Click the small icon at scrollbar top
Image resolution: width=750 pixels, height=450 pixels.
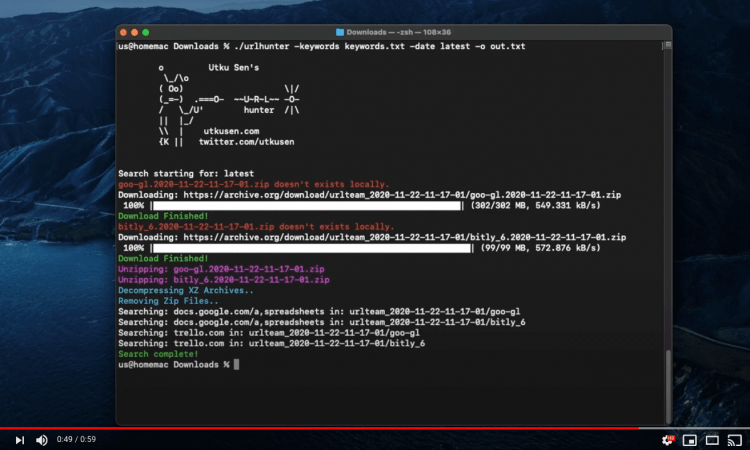pyautogui.click(x=668, y=44)
